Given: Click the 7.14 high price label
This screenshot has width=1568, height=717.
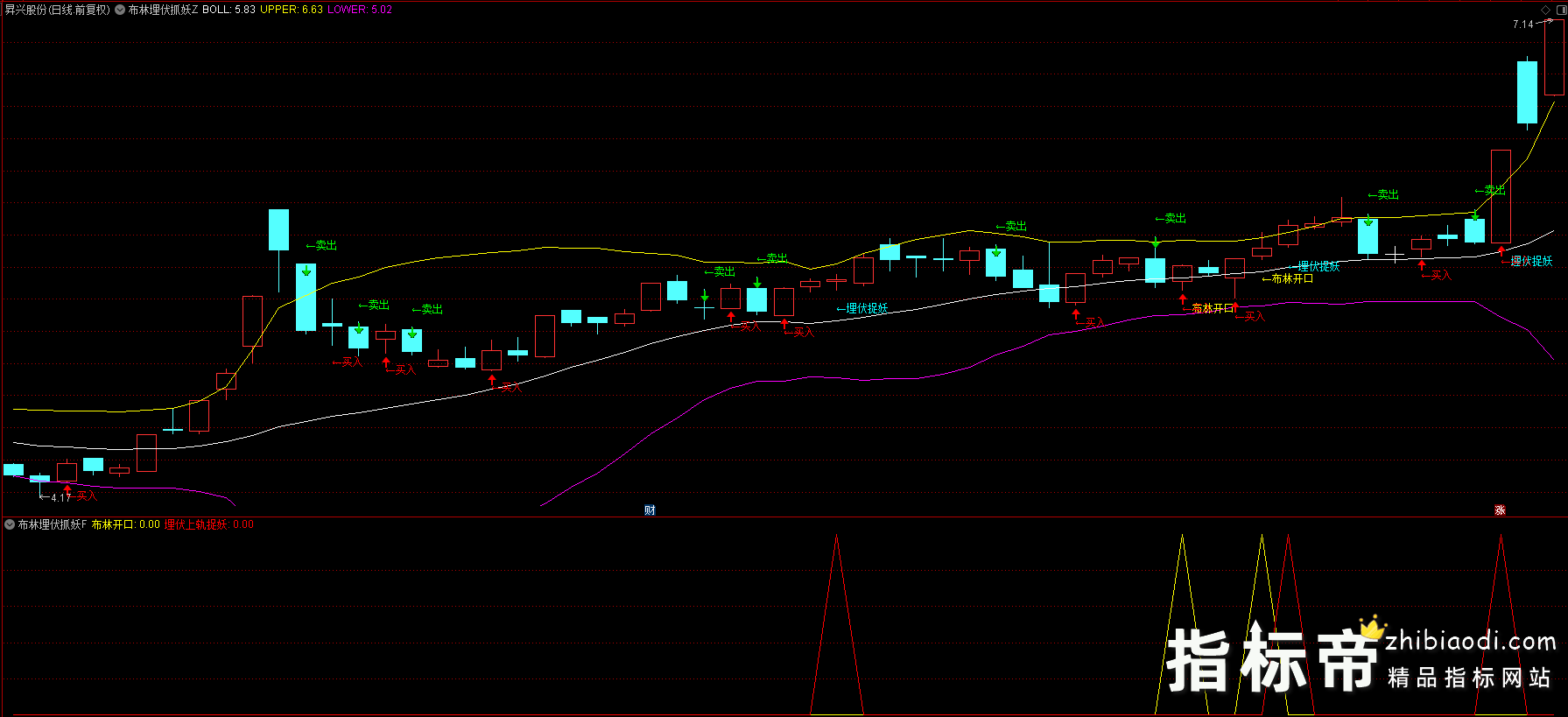Looking at the screenshot, I should (1522, 25).
